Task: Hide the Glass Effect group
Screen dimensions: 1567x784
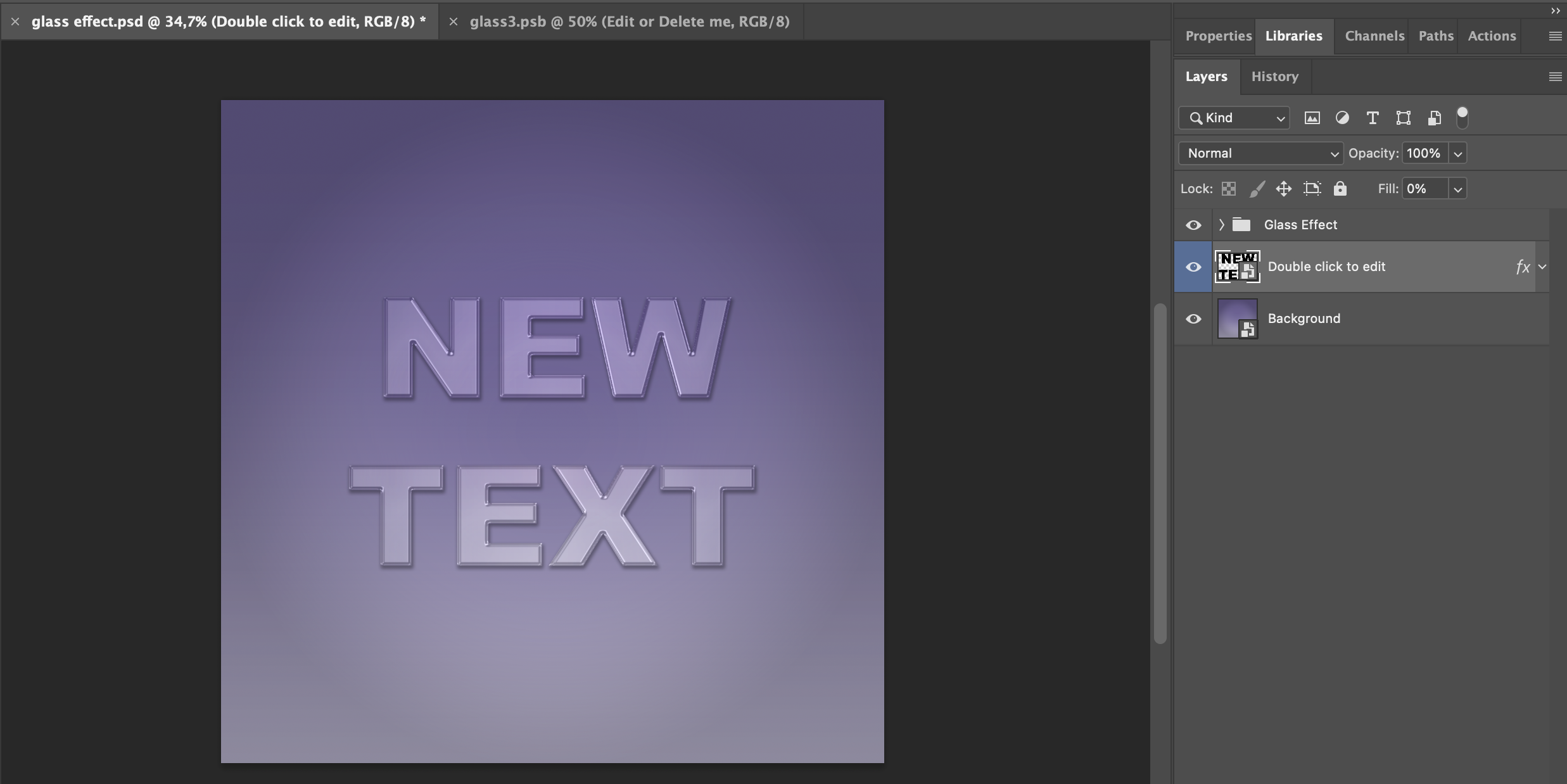Action: [1193, 225]
